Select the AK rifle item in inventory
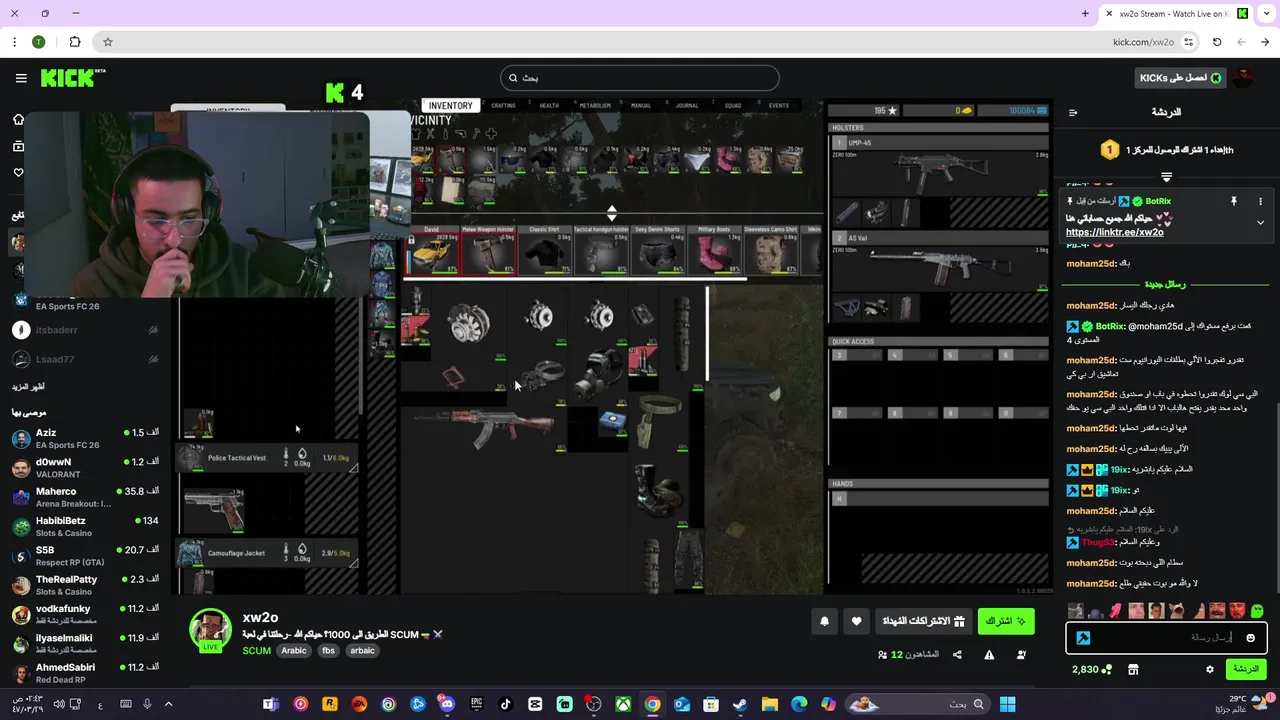Viewport: 1280px width, 720px height. coord(497,428)
